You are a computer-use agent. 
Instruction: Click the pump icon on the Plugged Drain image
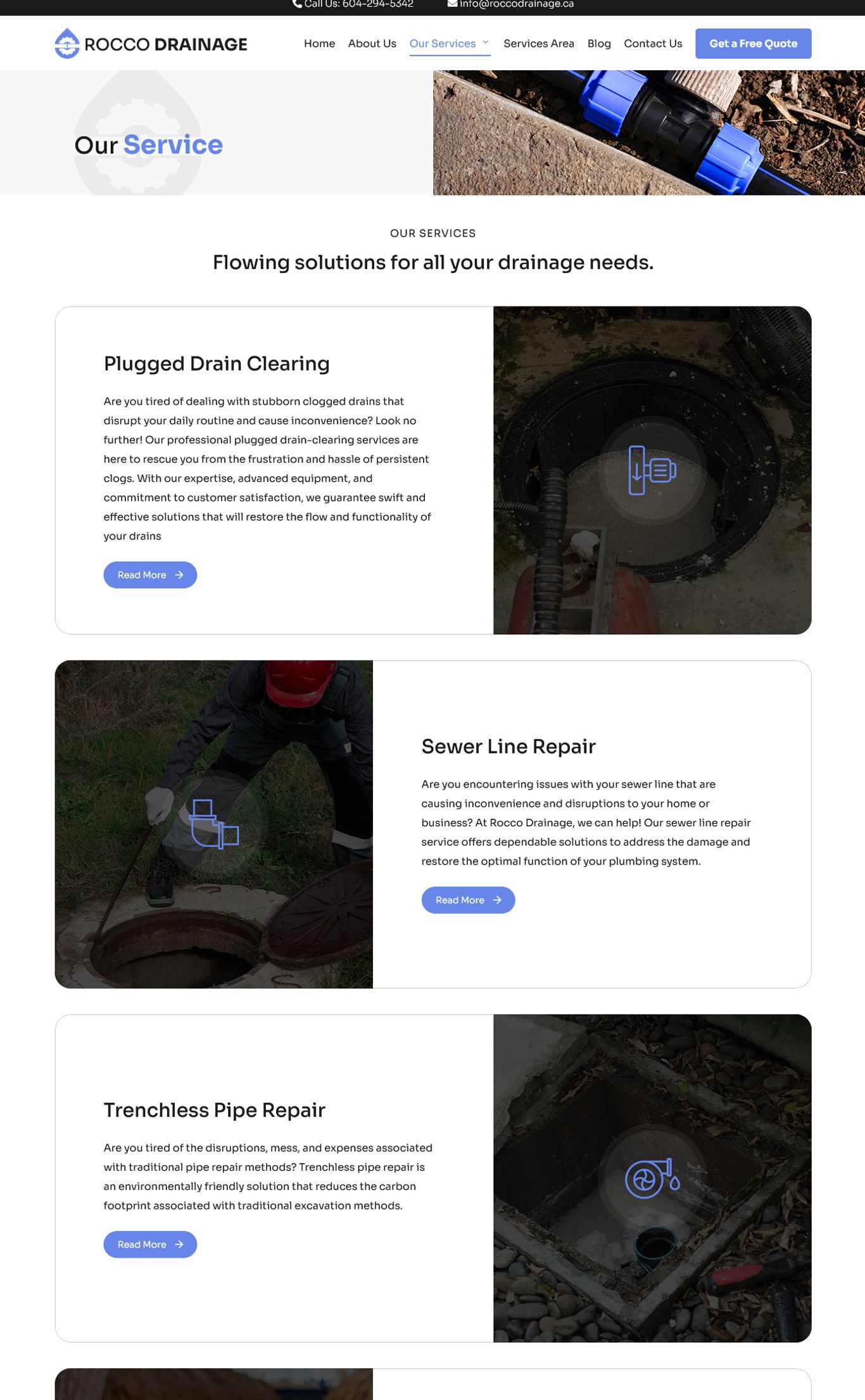click(652, 470)
